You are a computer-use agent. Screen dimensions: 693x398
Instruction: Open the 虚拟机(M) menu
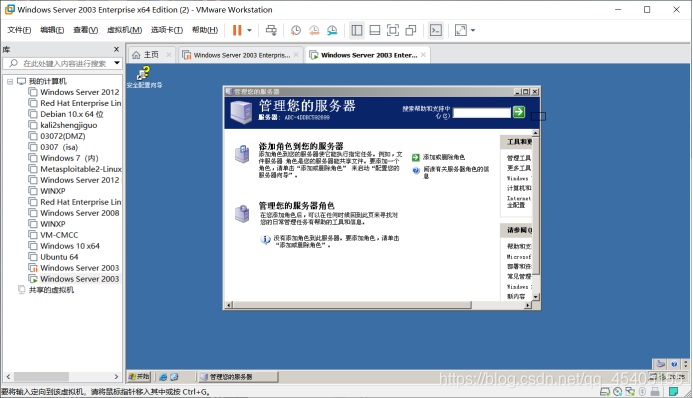124,30
